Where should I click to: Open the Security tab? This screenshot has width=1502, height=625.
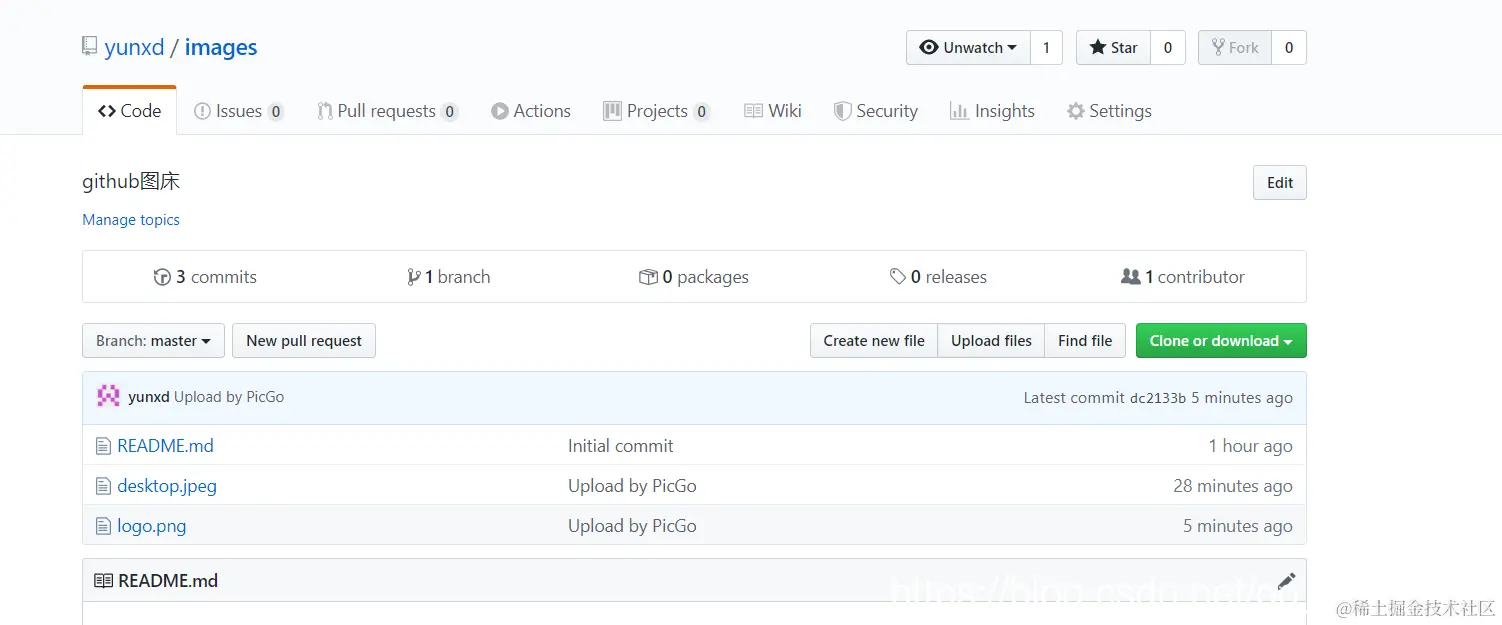[x=876, y=111]
